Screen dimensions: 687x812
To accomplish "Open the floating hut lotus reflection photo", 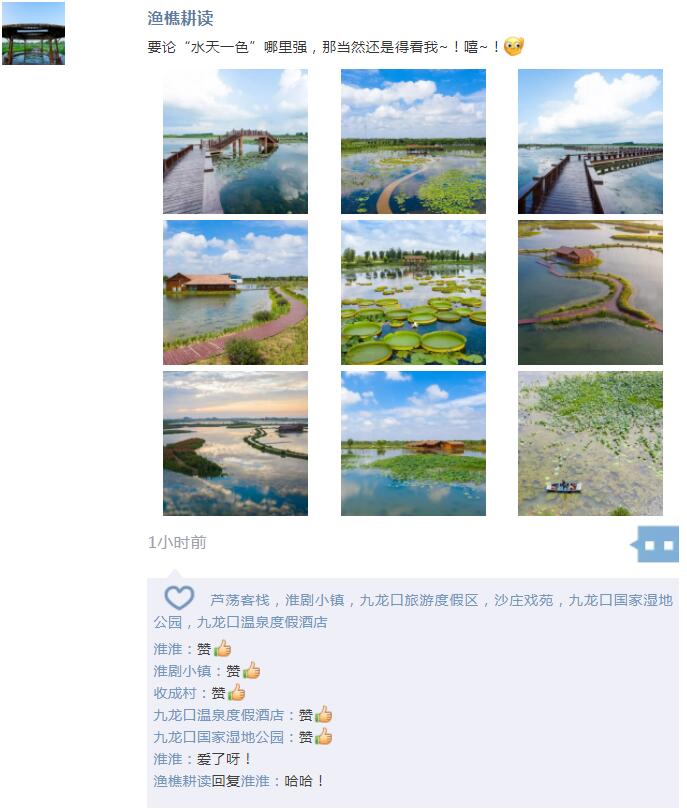I will pos(413,443).
